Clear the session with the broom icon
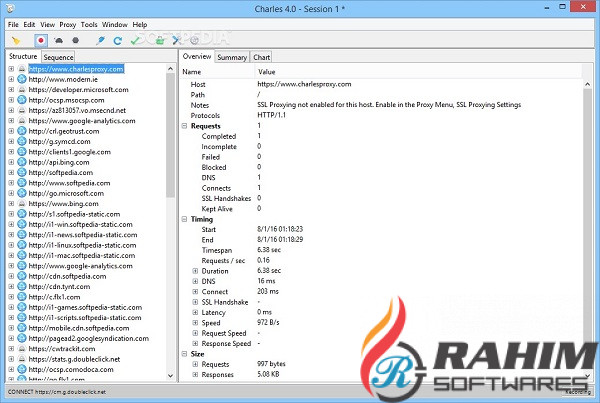The width and height of the screenshot is (600, 403). coord(16,40)
